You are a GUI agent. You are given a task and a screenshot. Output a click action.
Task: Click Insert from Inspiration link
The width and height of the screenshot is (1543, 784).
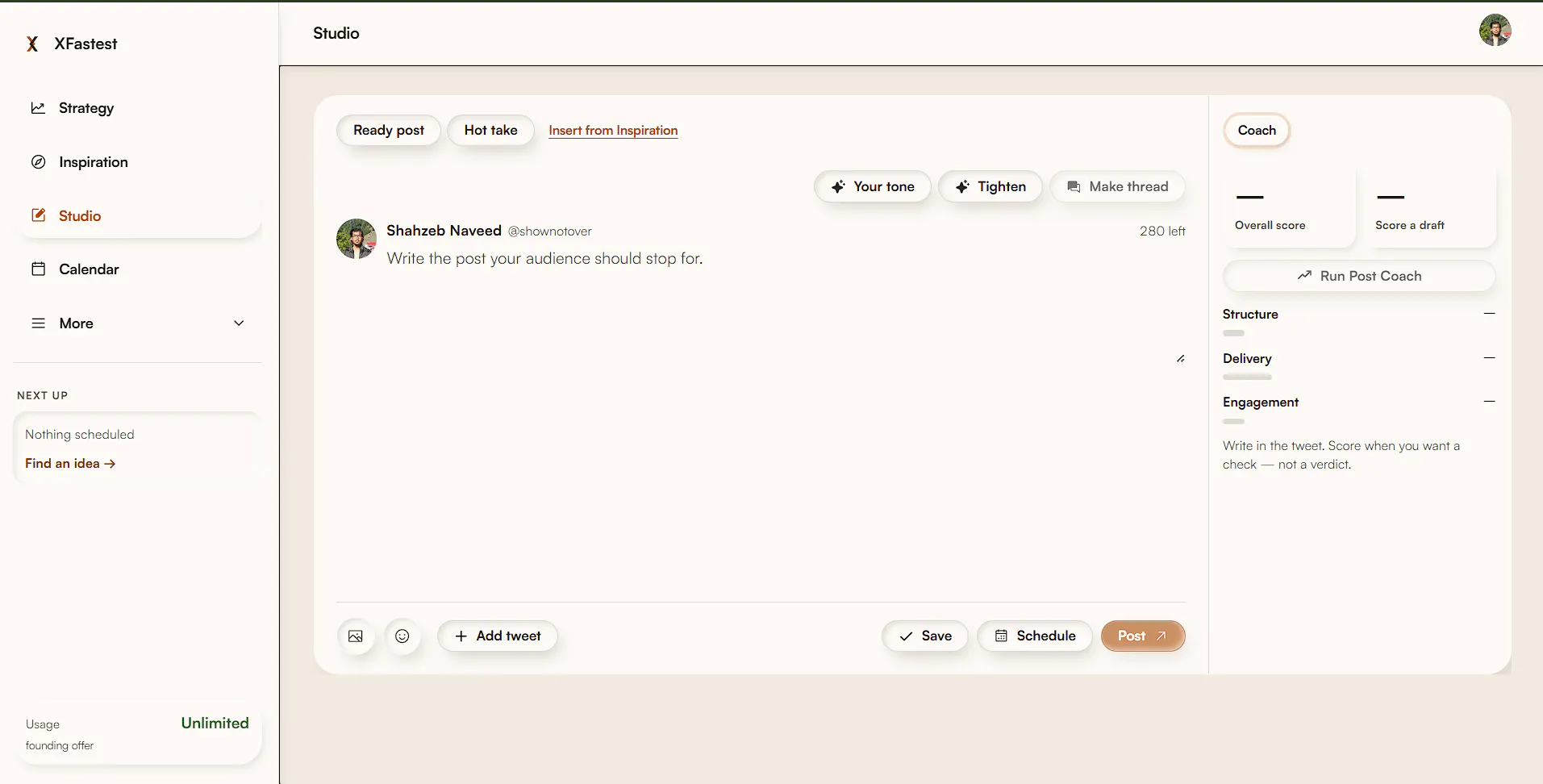tap(613, 131)
